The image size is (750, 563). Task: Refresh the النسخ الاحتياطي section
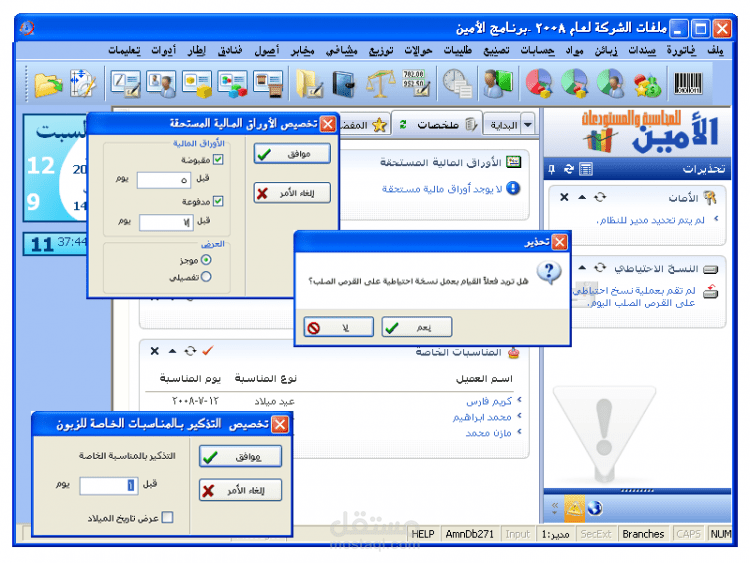pos(600,268)
